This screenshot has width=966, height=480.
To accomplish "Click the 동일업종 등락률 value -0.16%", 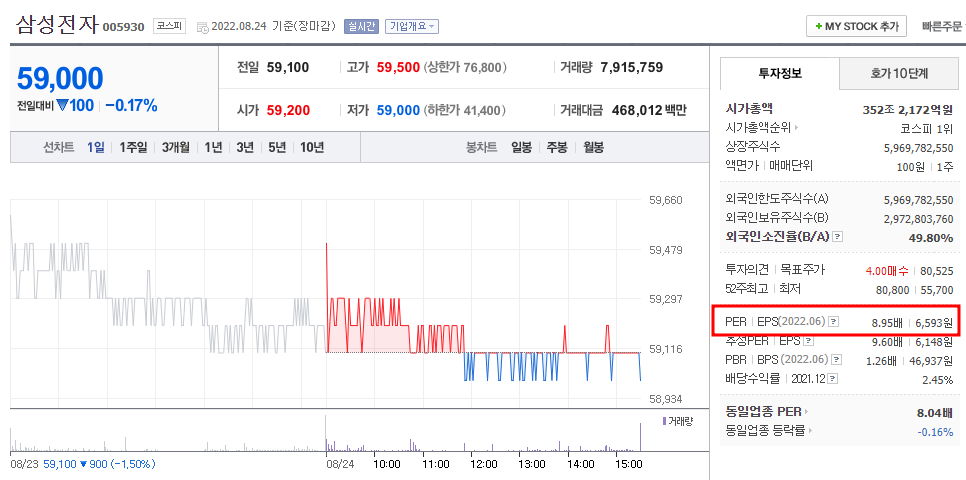I will tap(935, 432).
